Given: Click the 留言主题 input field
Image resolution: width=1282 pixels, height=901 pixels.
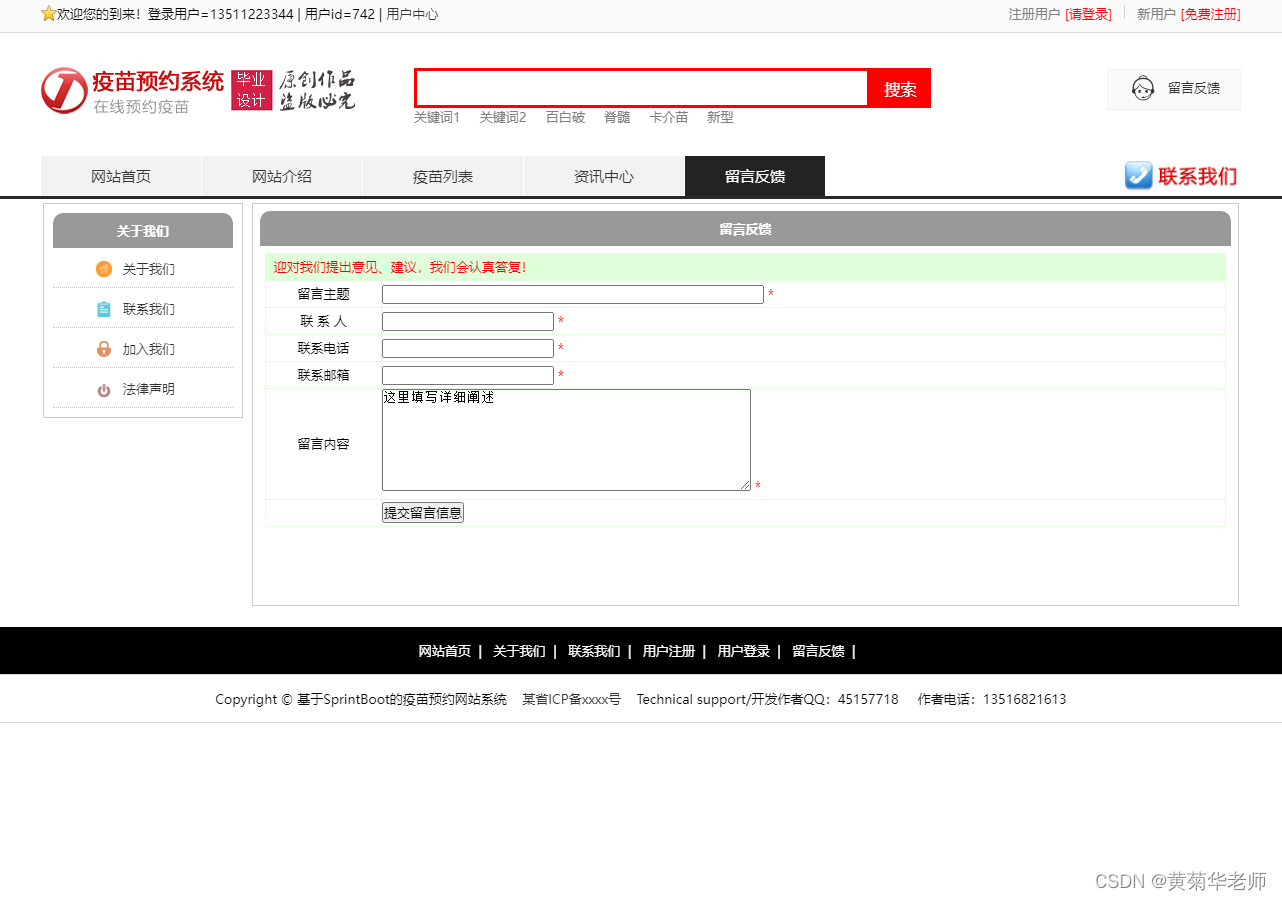Looking at the screenshot, I should [573, 295].
